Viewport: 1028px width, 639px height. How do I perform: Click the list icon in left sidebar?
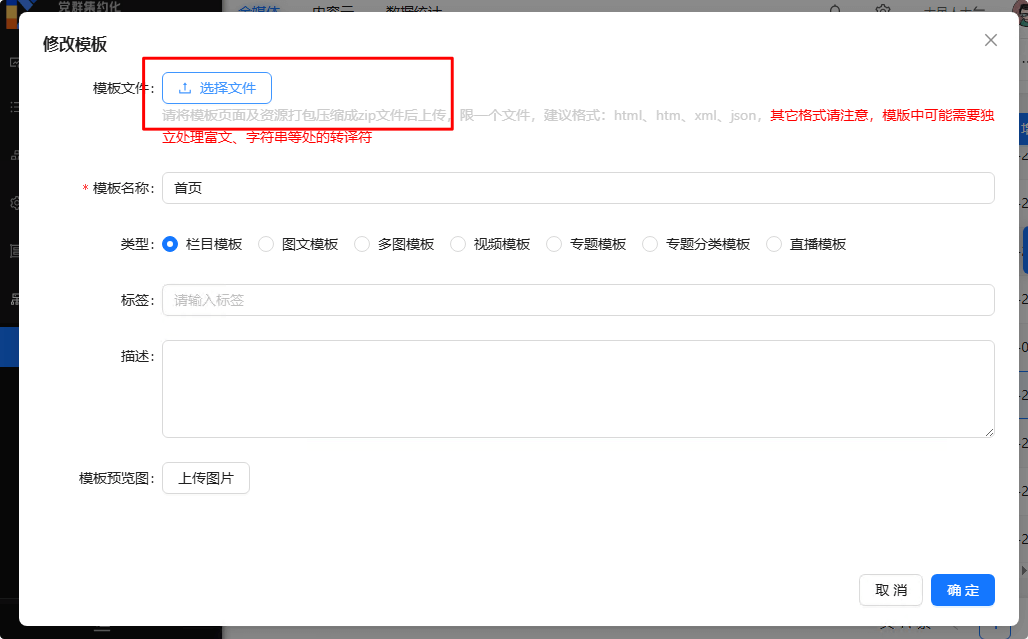coord(14,106)
